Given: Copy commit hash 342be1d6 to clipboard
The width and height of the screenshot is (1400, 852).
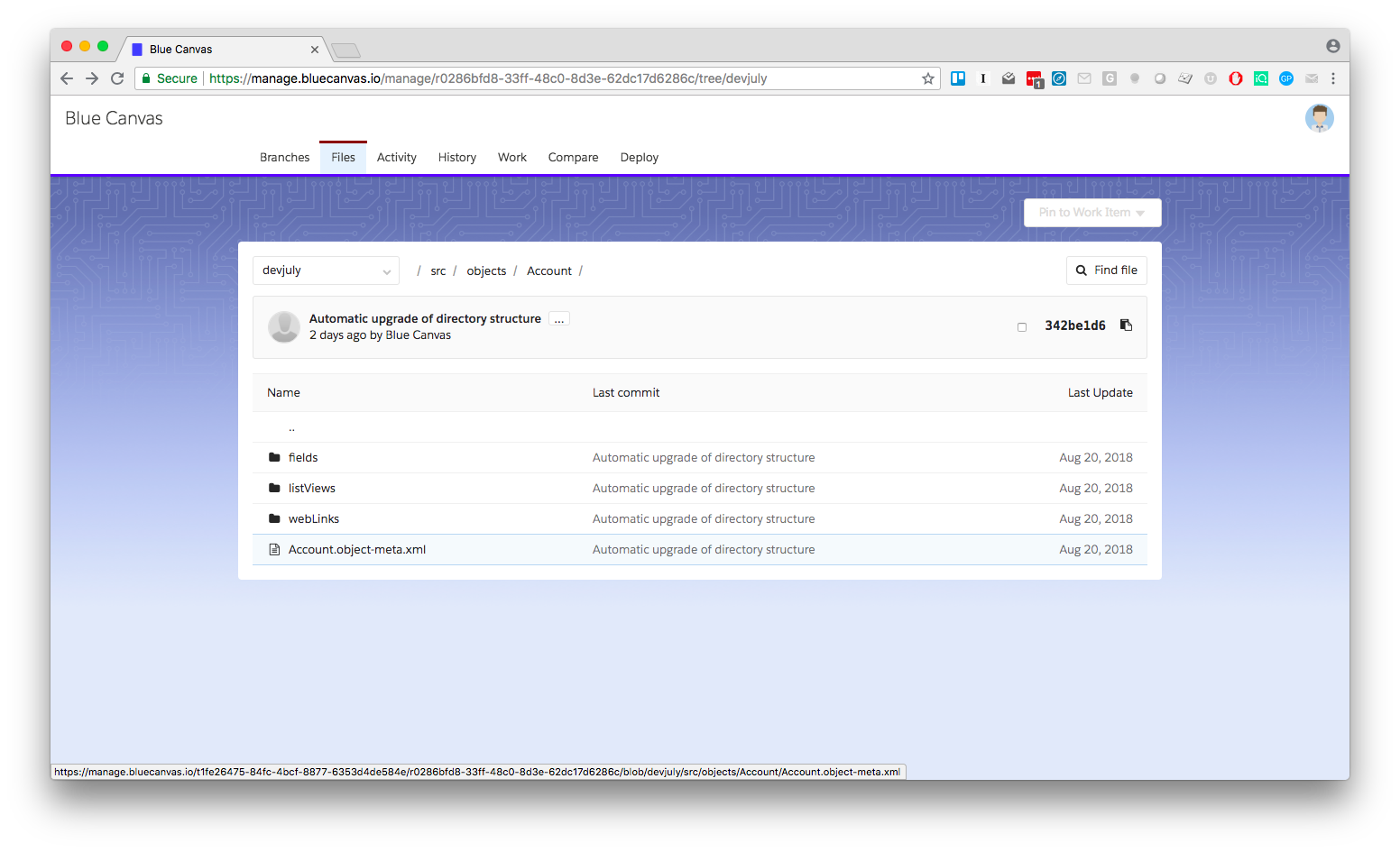Looking at the screenshot, I should 1126,325.
